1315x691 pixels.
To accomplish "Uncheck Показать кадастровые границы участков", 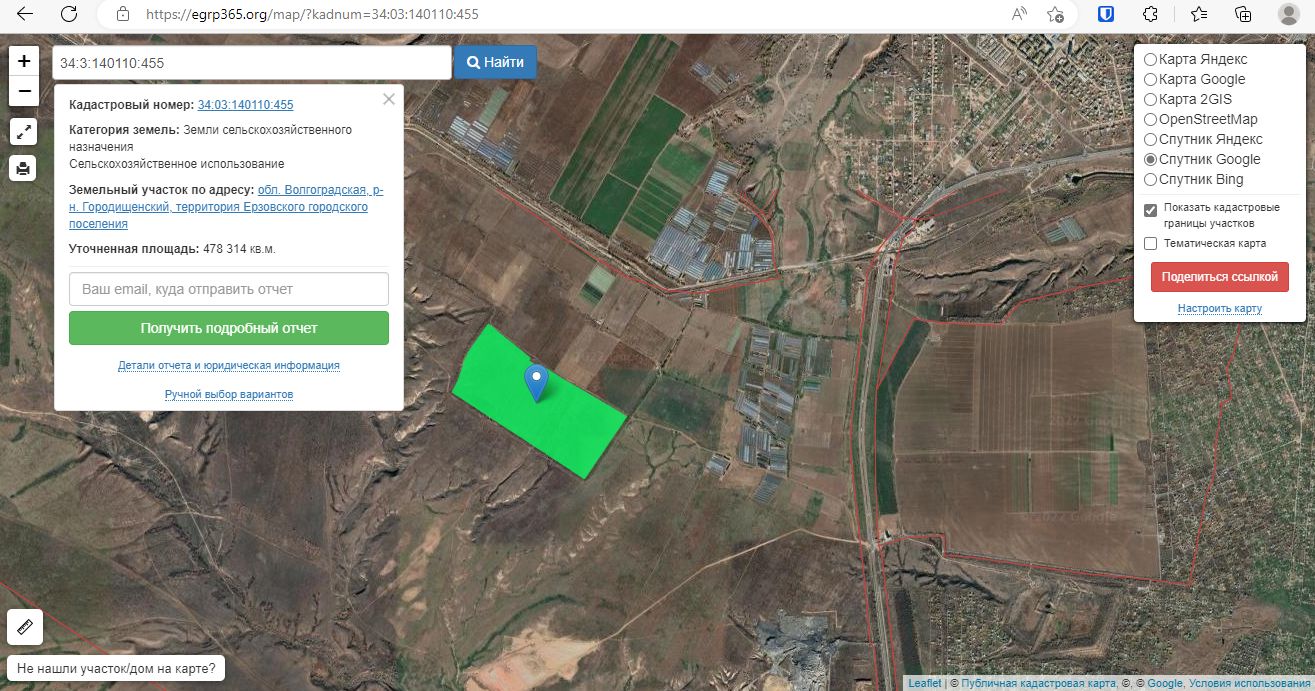I will [1151, 209].
